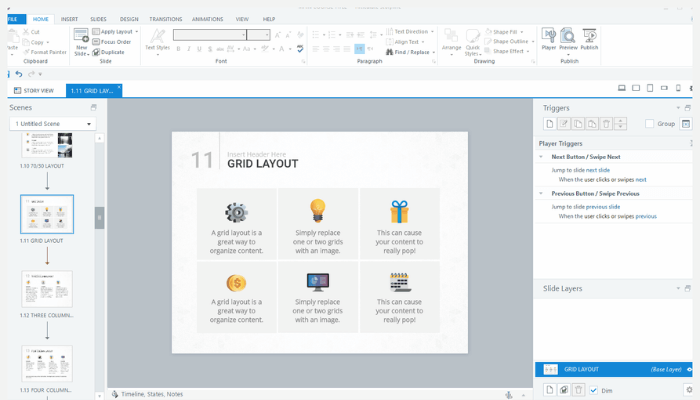Screen dimensions: 700x400
Task: Click the duplicate layer icon
Action: tap(564, 390)
